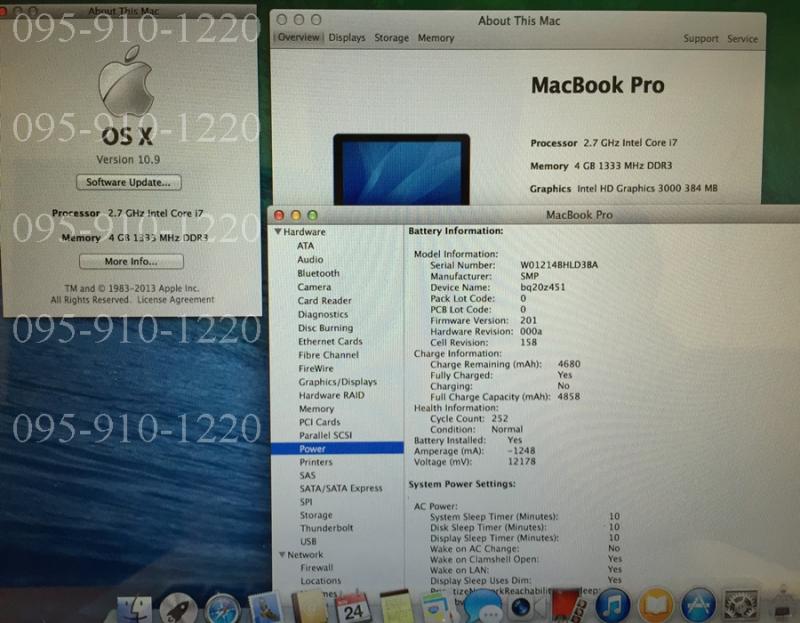The image size is (800, 623).
Task: Select Printers in sidebar
Action: pos(316,462)
